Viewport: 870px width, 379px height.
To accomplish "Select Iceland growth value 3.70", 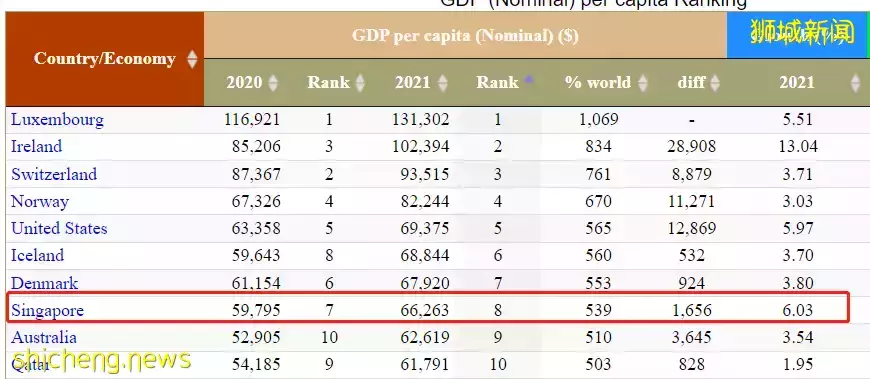I will [x=797, y=255].
